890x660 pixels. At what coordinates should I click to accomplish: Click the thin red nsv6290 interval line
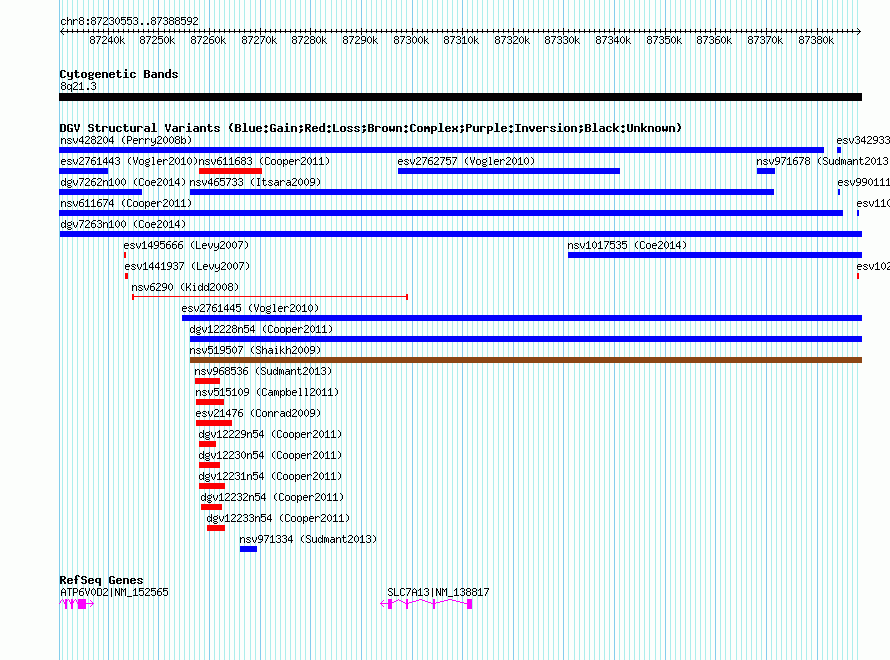(270, 297)
